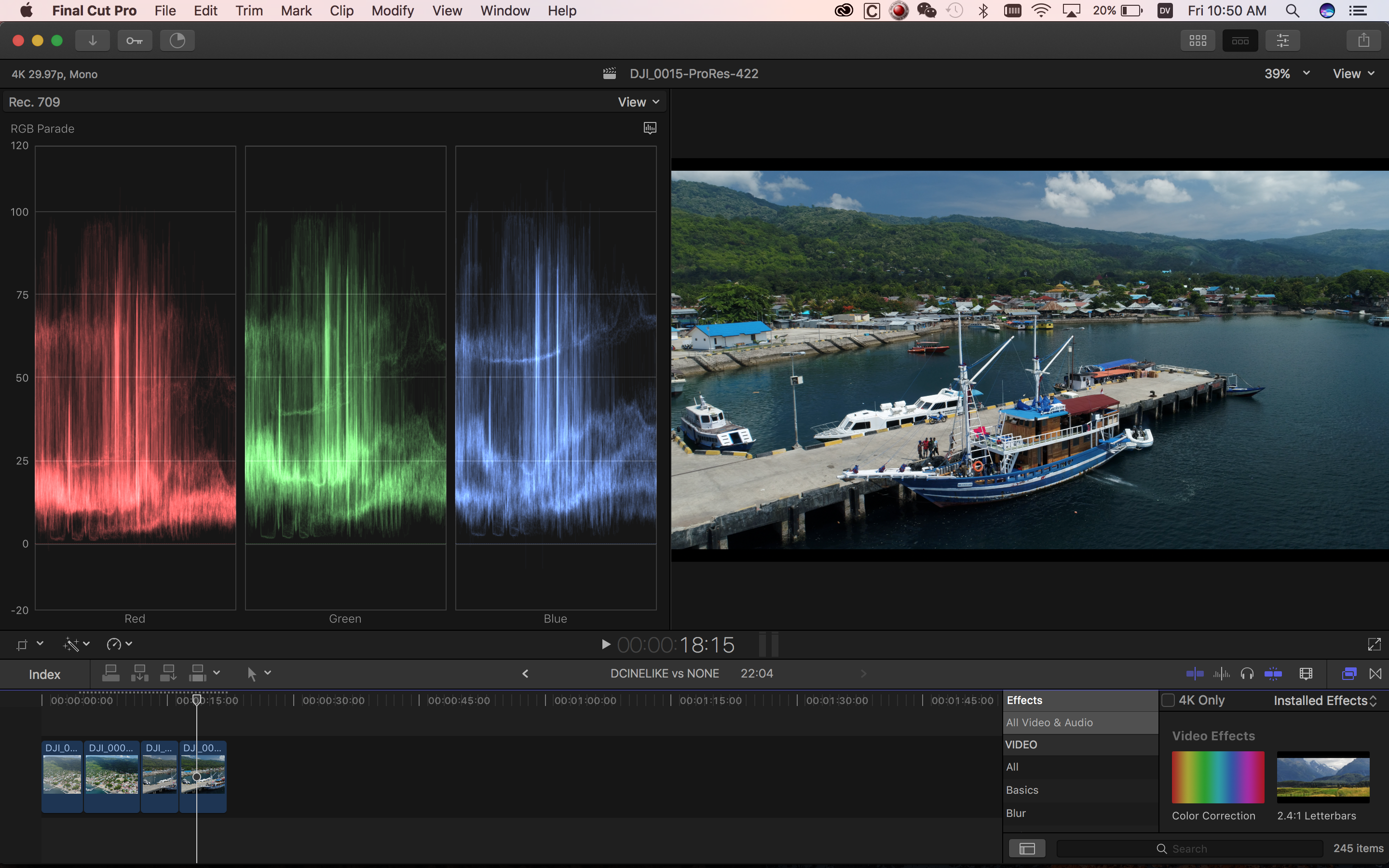Open the Keyword Editor key icon
The width and height of the screenshot is (1389, 868).
point(134,41)
